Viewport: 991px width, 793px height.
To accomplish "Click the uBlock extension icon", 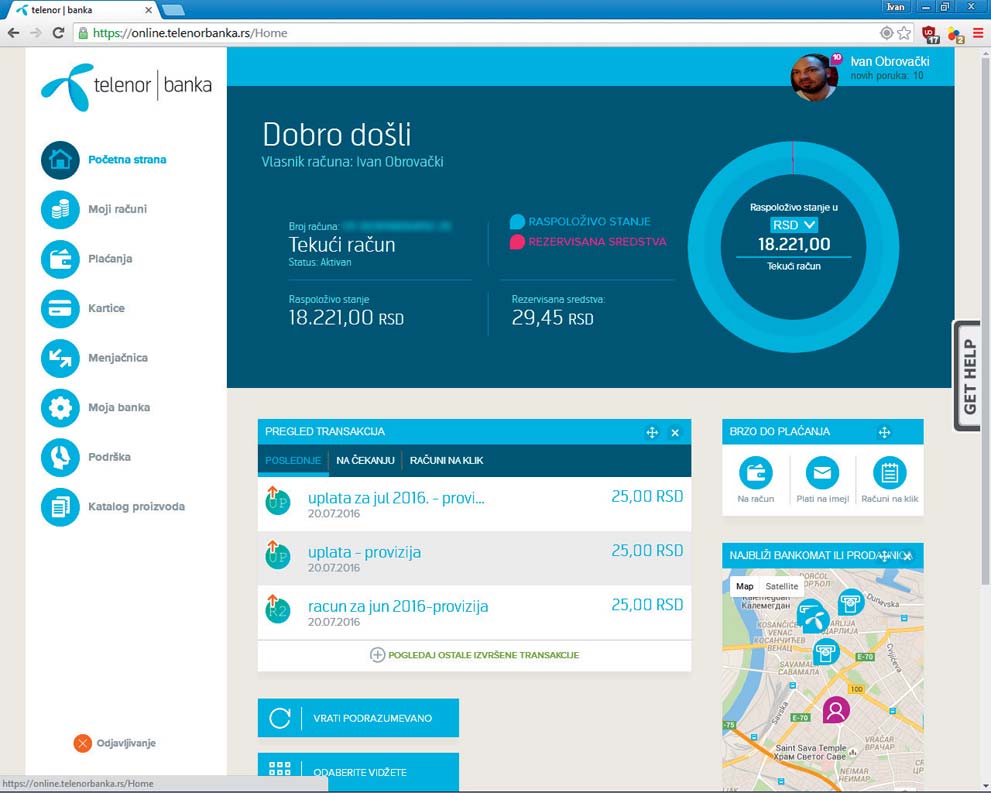I will click(x=930, y=34).
